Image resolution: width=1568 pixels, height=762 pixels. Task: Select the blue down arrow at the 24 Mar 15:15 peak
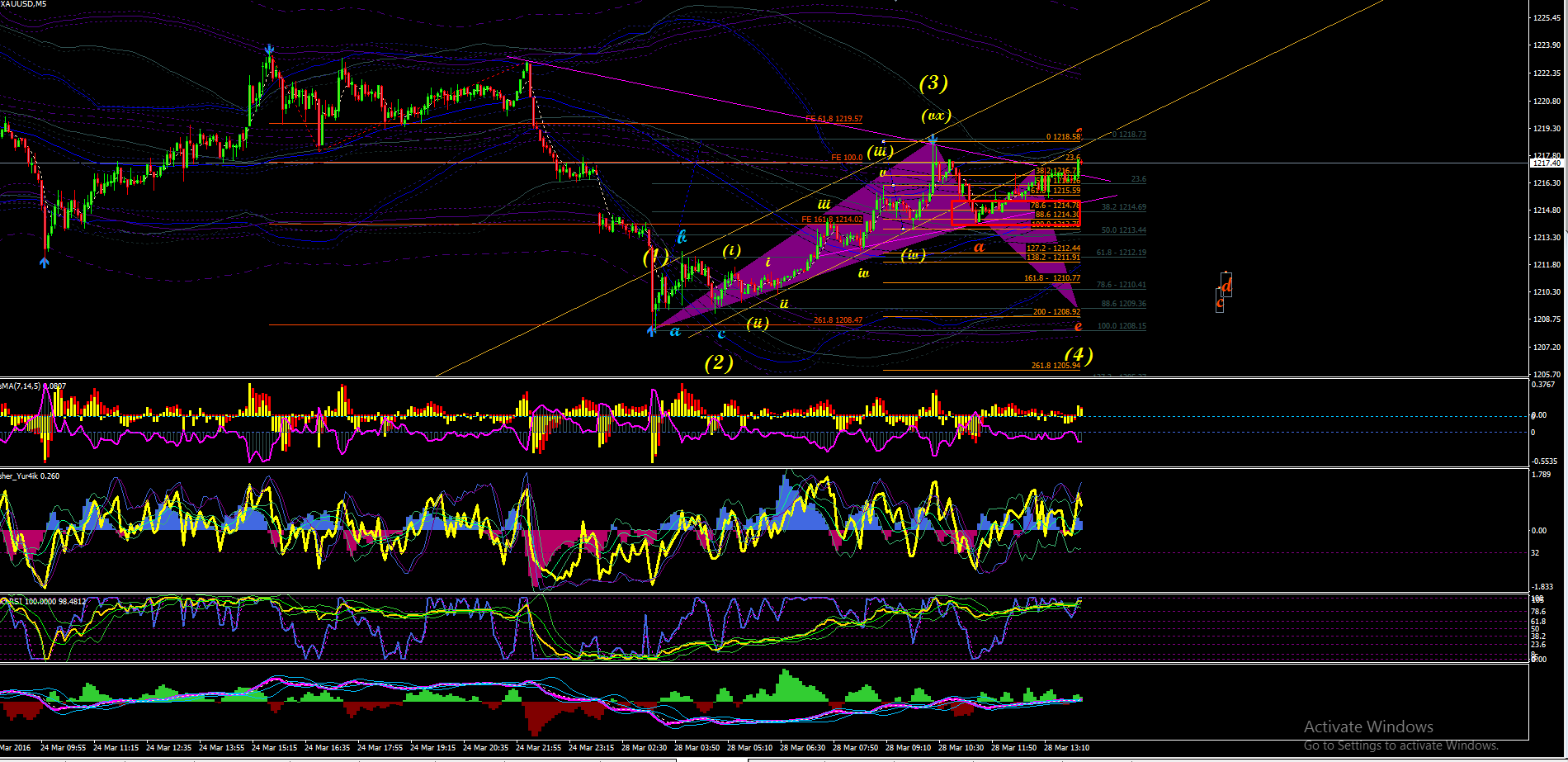click(270, 51)
